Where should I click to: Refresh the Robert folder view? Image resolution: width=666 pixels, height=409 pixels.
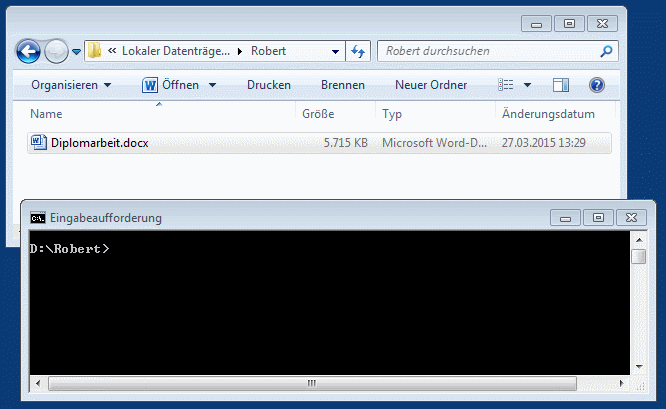(x=358, y=51)
